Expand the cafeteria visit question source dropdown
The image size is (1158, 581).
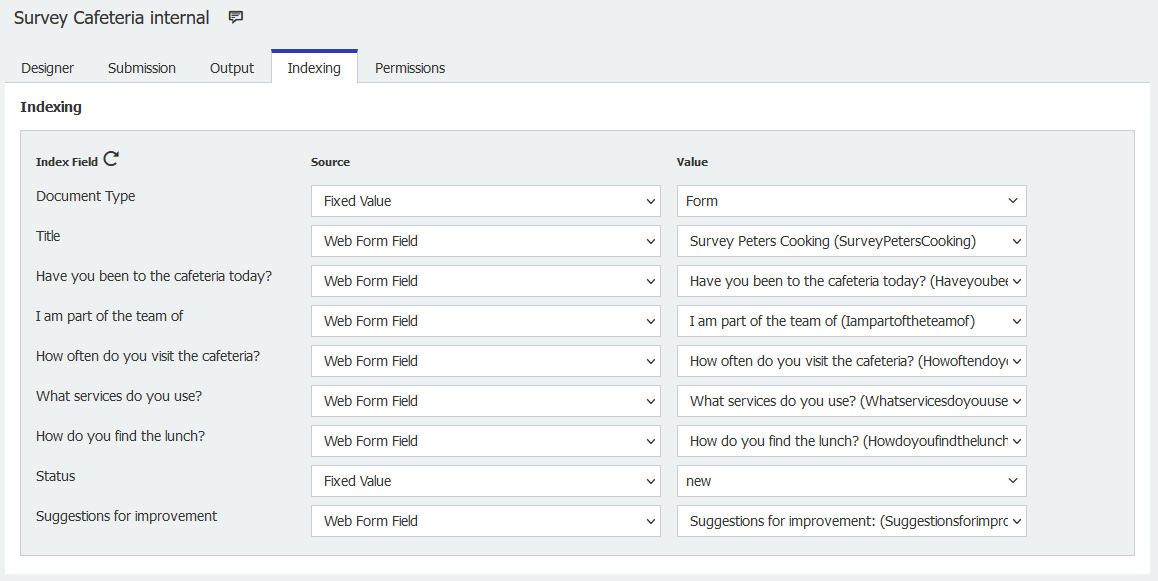pos(485,280)
